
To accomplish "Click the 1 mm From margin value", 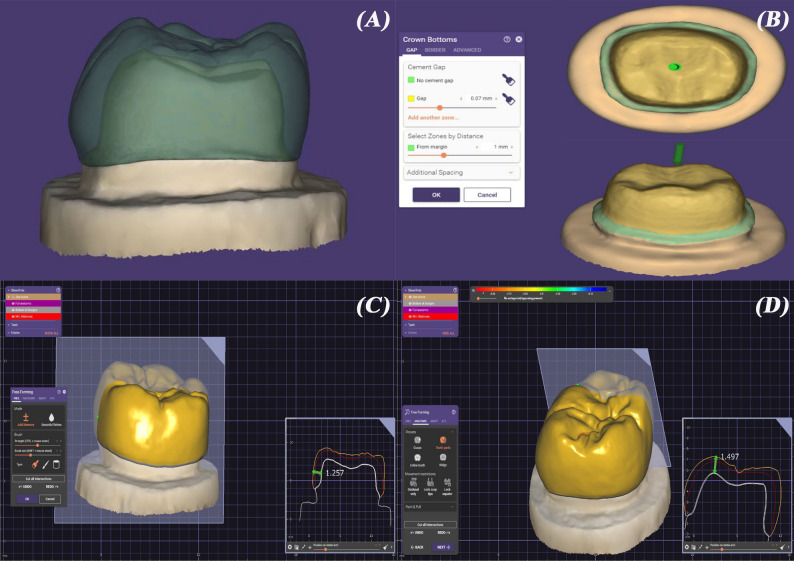I will (501, 147).
